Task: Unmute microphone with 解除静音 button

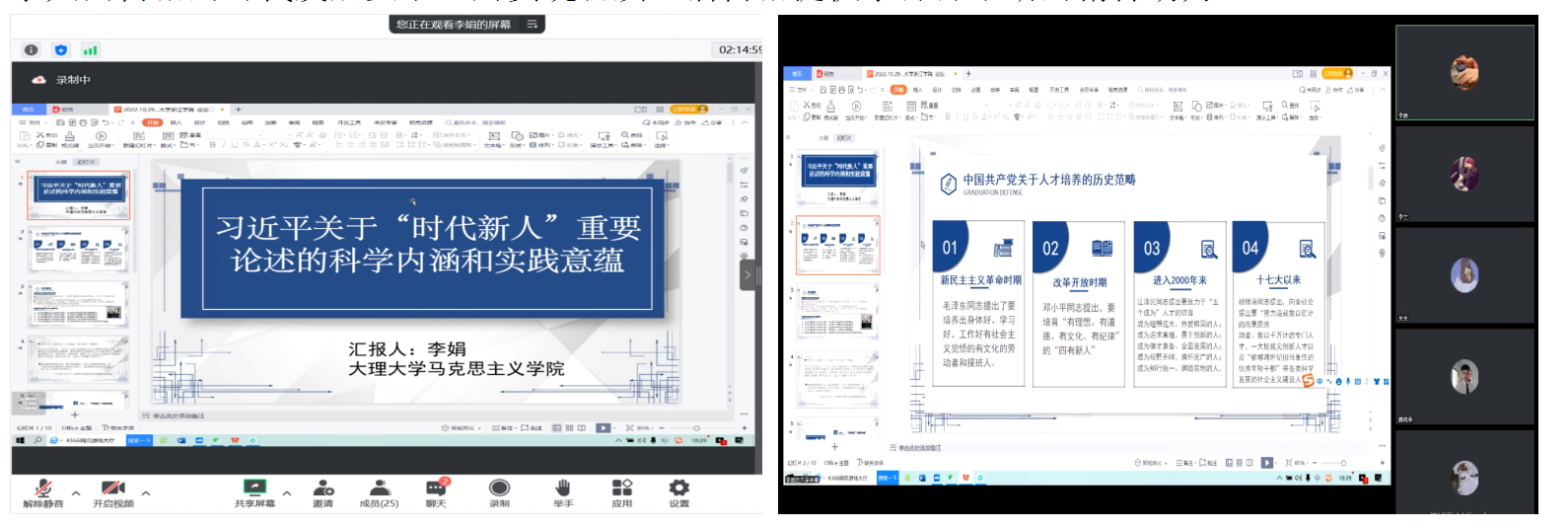Action: tap(43, 491)
